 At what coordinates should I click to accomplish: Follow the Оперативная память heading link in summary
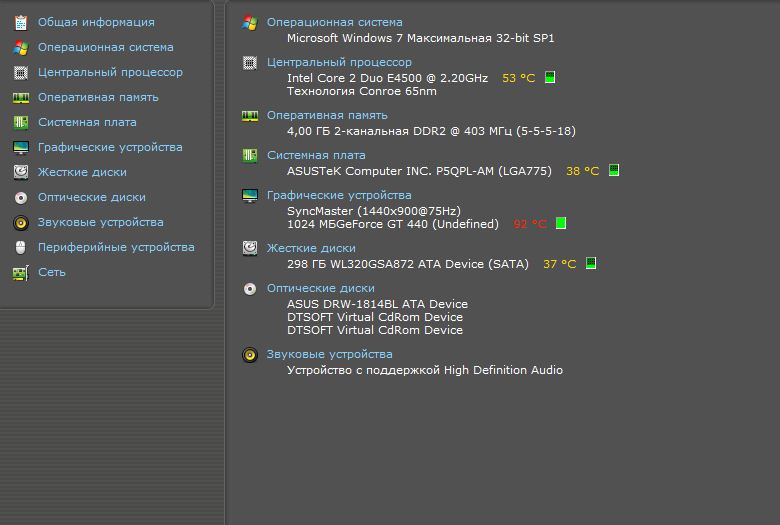[x=327, y=115]
